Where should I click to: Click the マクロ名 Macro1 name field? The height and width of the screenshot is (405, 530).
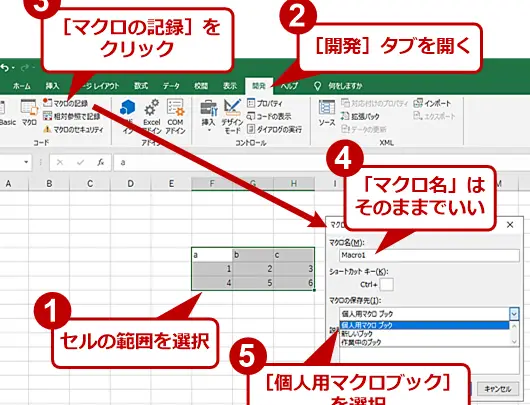coord(429,255)
